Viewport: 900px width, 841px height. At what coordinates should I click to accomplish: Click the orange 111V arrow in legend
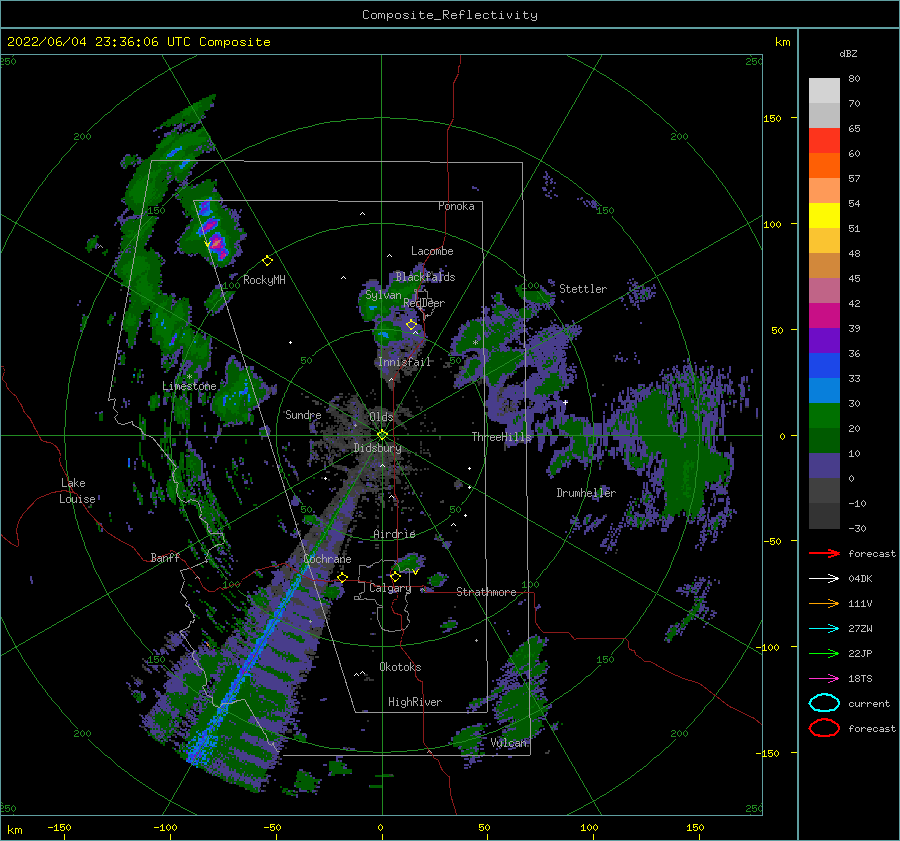(x=824, y=603)
